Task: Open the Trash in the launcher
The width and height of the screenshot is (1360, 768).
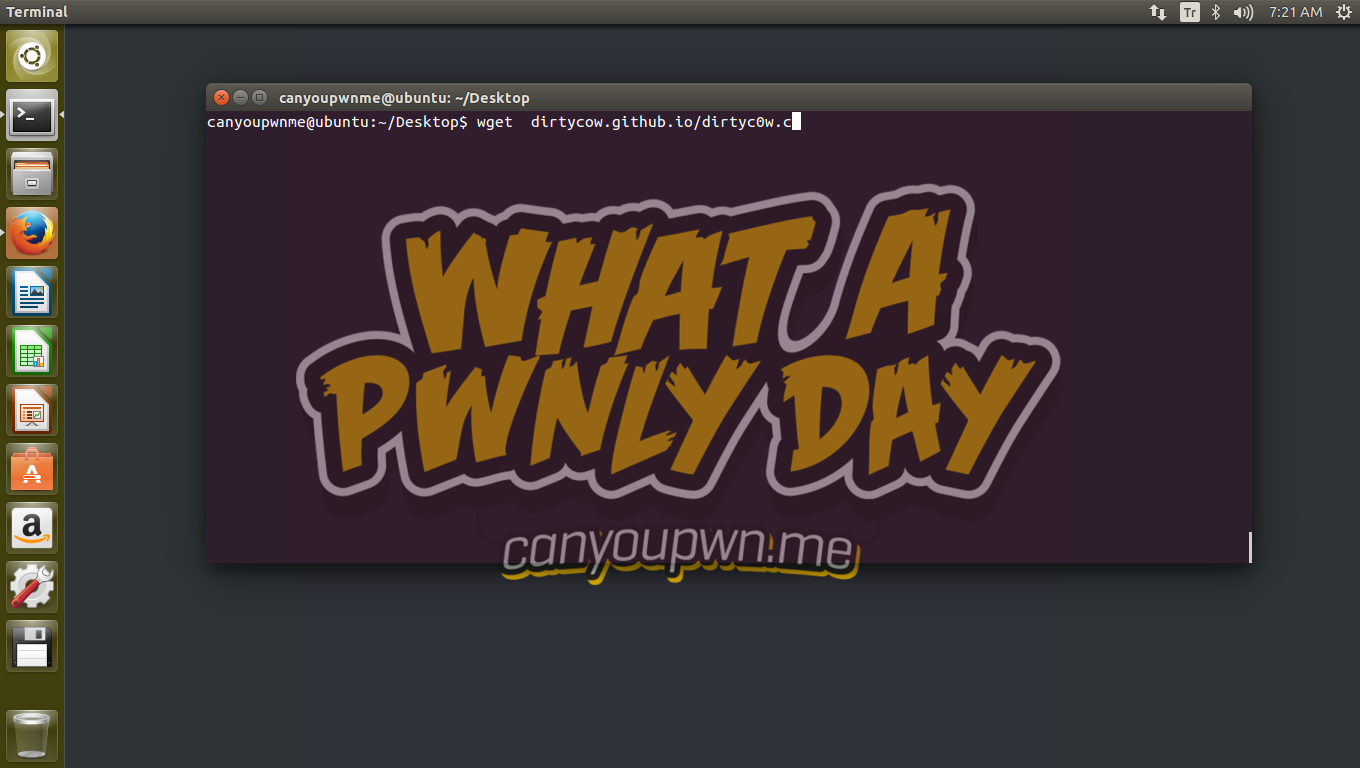Action: 32,735
